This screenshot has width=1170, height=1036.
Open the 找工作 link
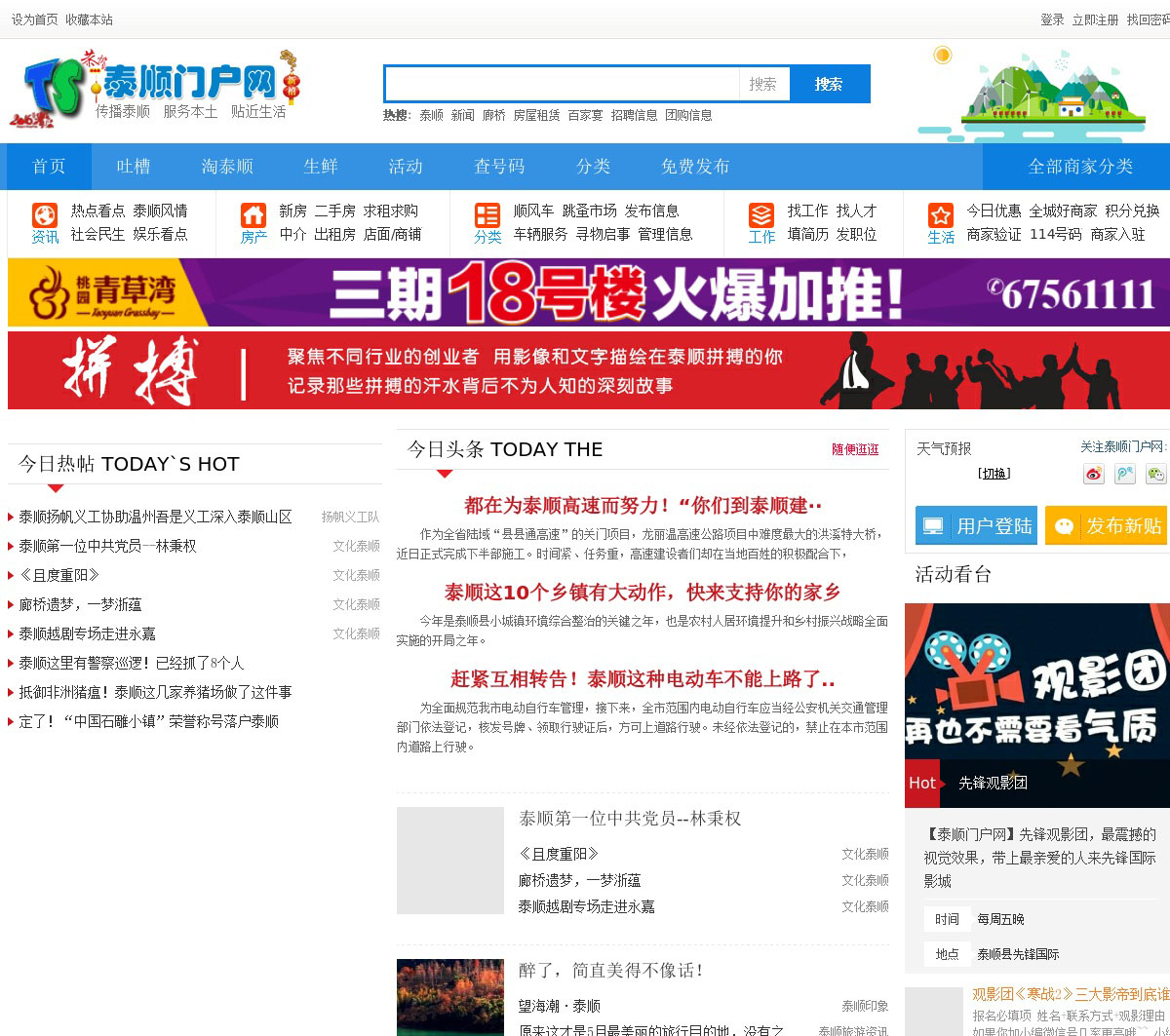(808, 211)
